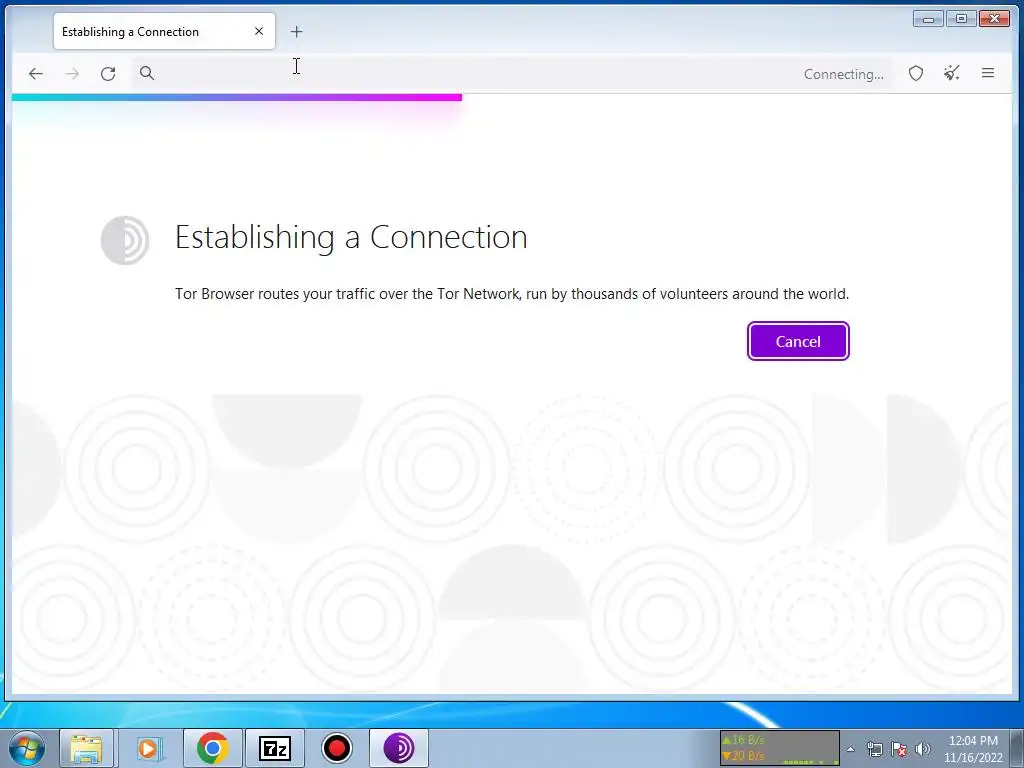Close the Establishing a Connection tab
This screenshot has height=768, width=1024.
(x=259, y=31)
